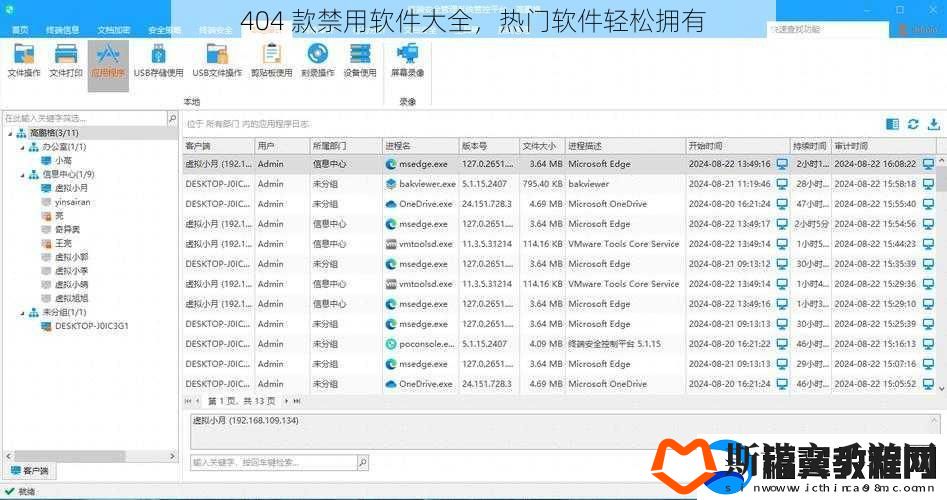Switch to the 安全策略 tab
This screenshot has width=947, height=500.
tap(164, 30)
